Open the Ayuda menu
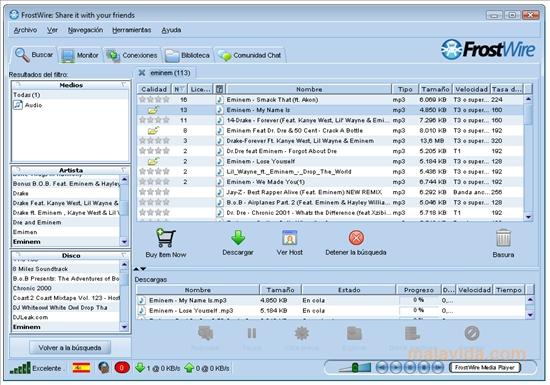This screenshot has height=385, width=550. (x=171, y=30)
